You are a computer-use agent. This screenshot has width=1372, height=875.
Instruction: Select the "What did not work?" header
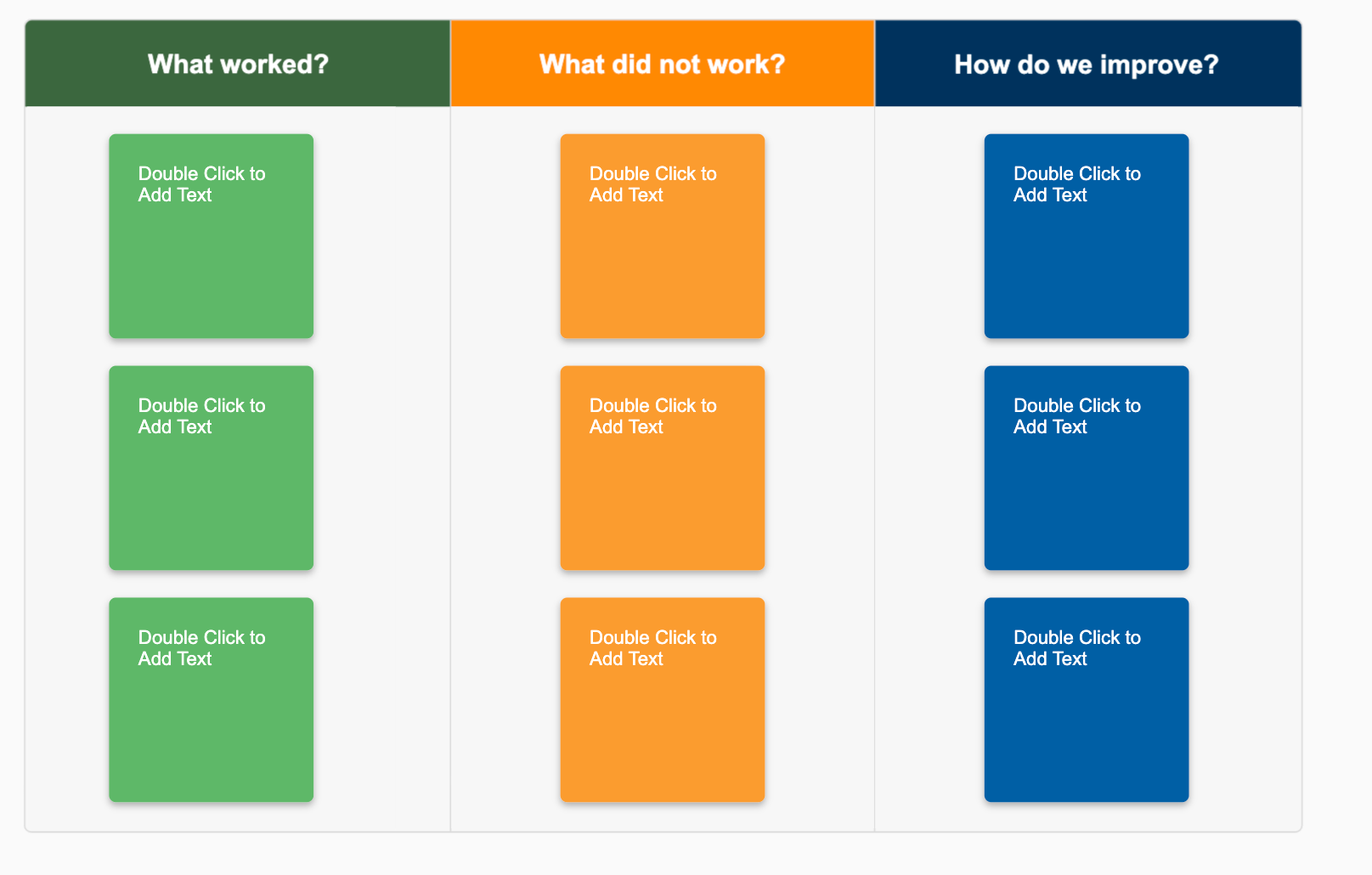point(662,65)
